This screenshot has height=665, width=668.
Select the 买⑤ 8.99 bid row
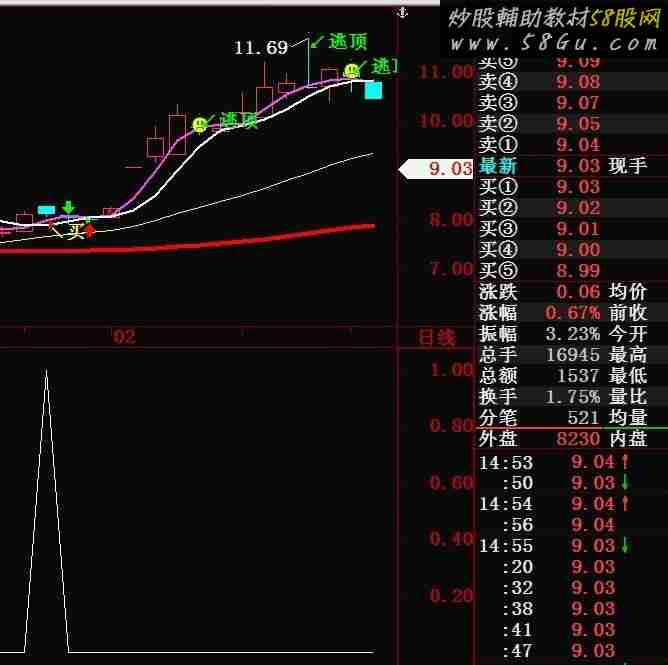[x=571, y=271]
